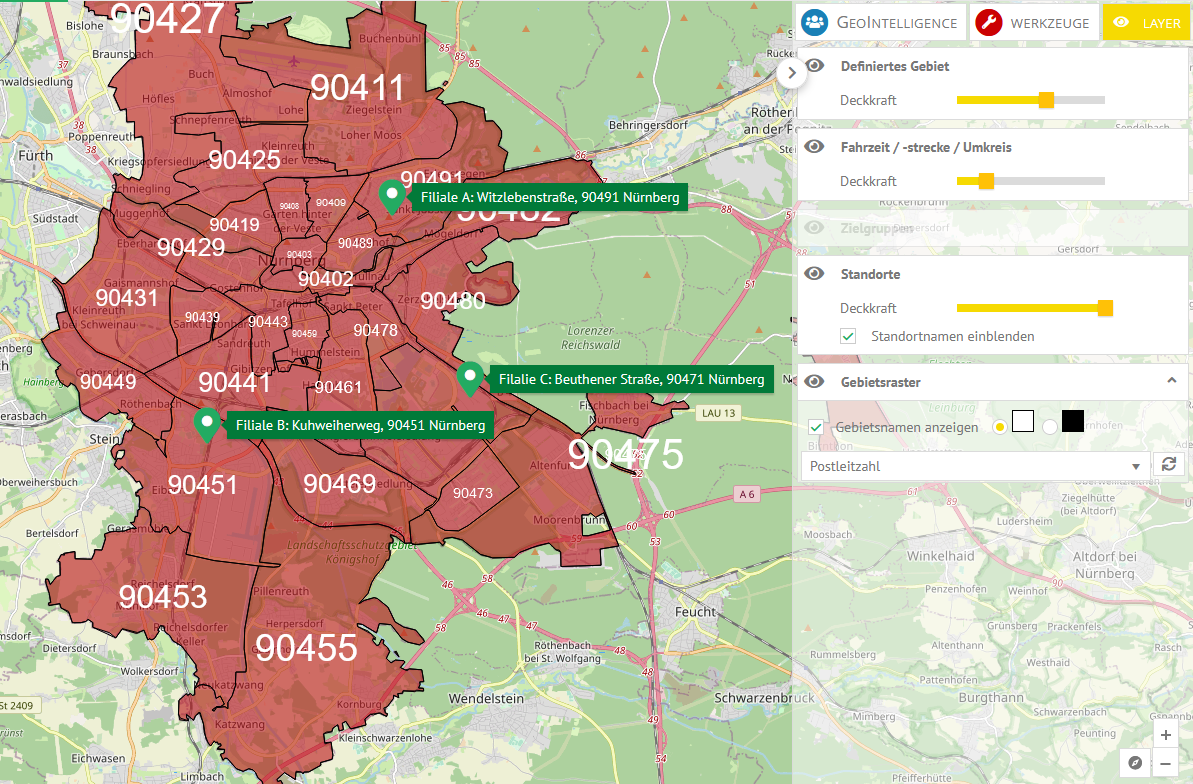Click the Filiale A map pin

392,197
